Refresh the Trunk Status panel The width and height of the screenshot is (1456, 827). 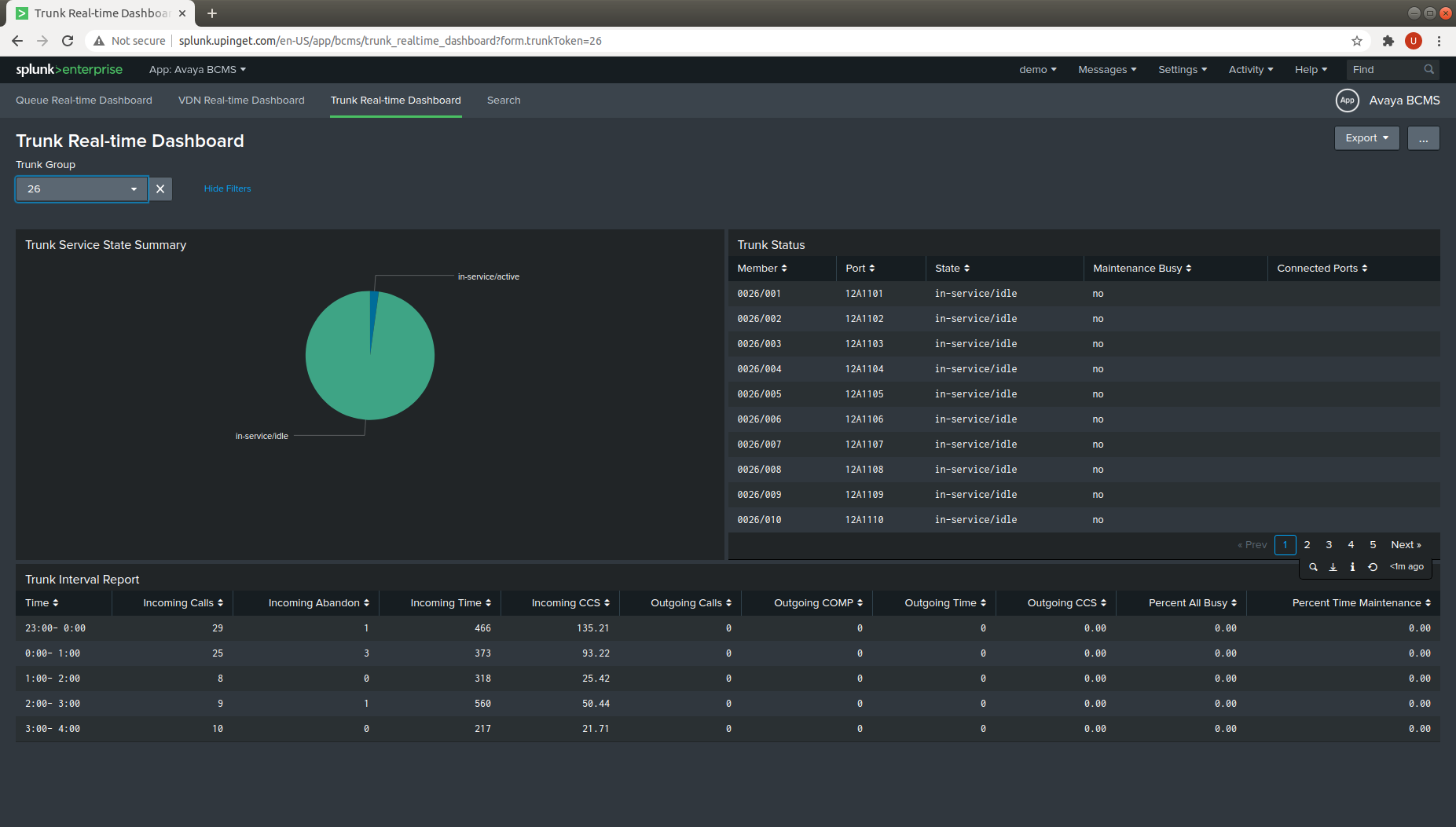pyautogui.click(x=1373, y=567)
